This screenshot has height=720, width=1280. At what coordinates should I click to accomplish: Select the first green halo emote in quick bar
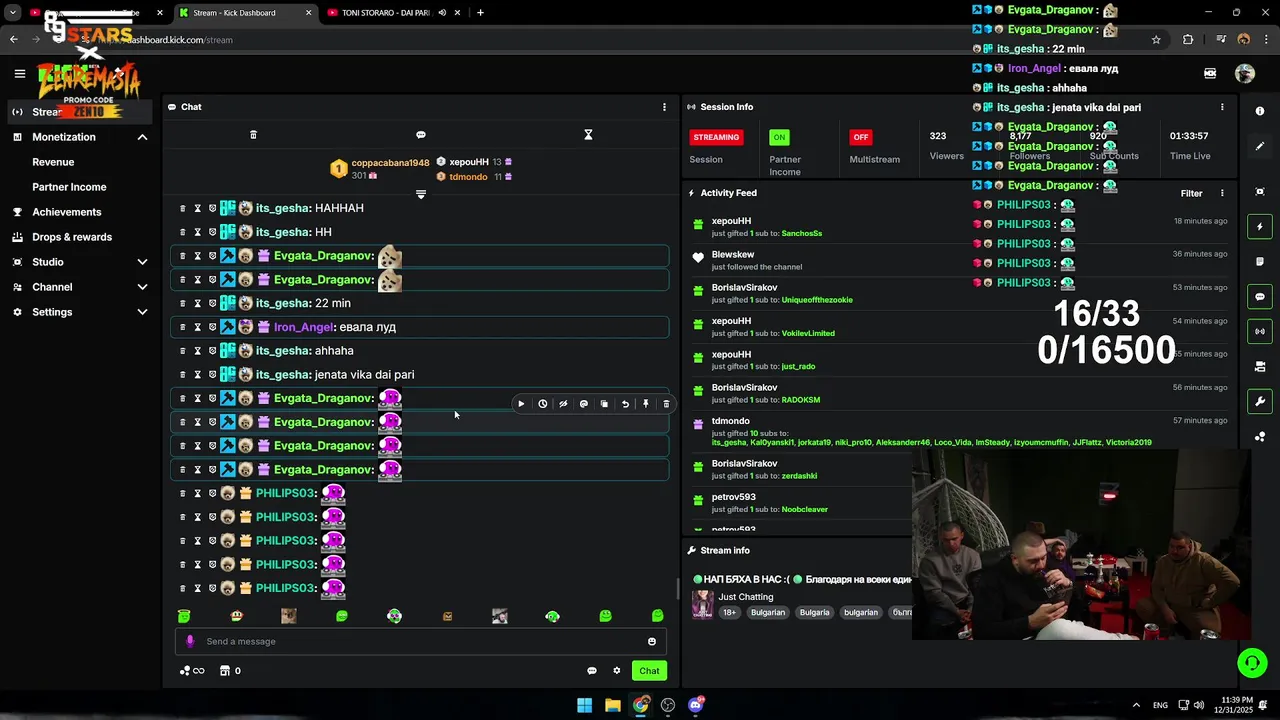point(184,616)
